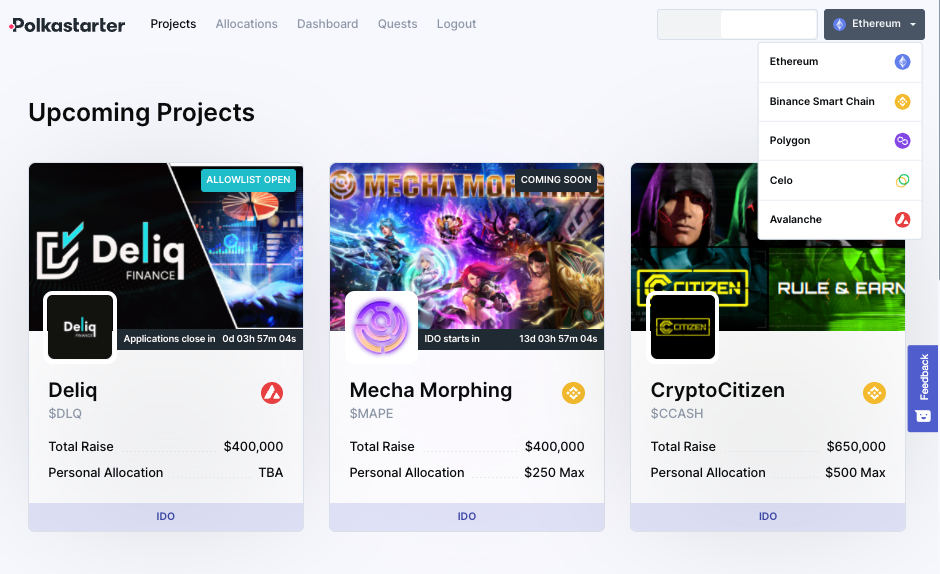Image resolution: width=940 pixels, height=574 pixels.
Task: Click the red Avalanche icon in list
Action: 902,220
